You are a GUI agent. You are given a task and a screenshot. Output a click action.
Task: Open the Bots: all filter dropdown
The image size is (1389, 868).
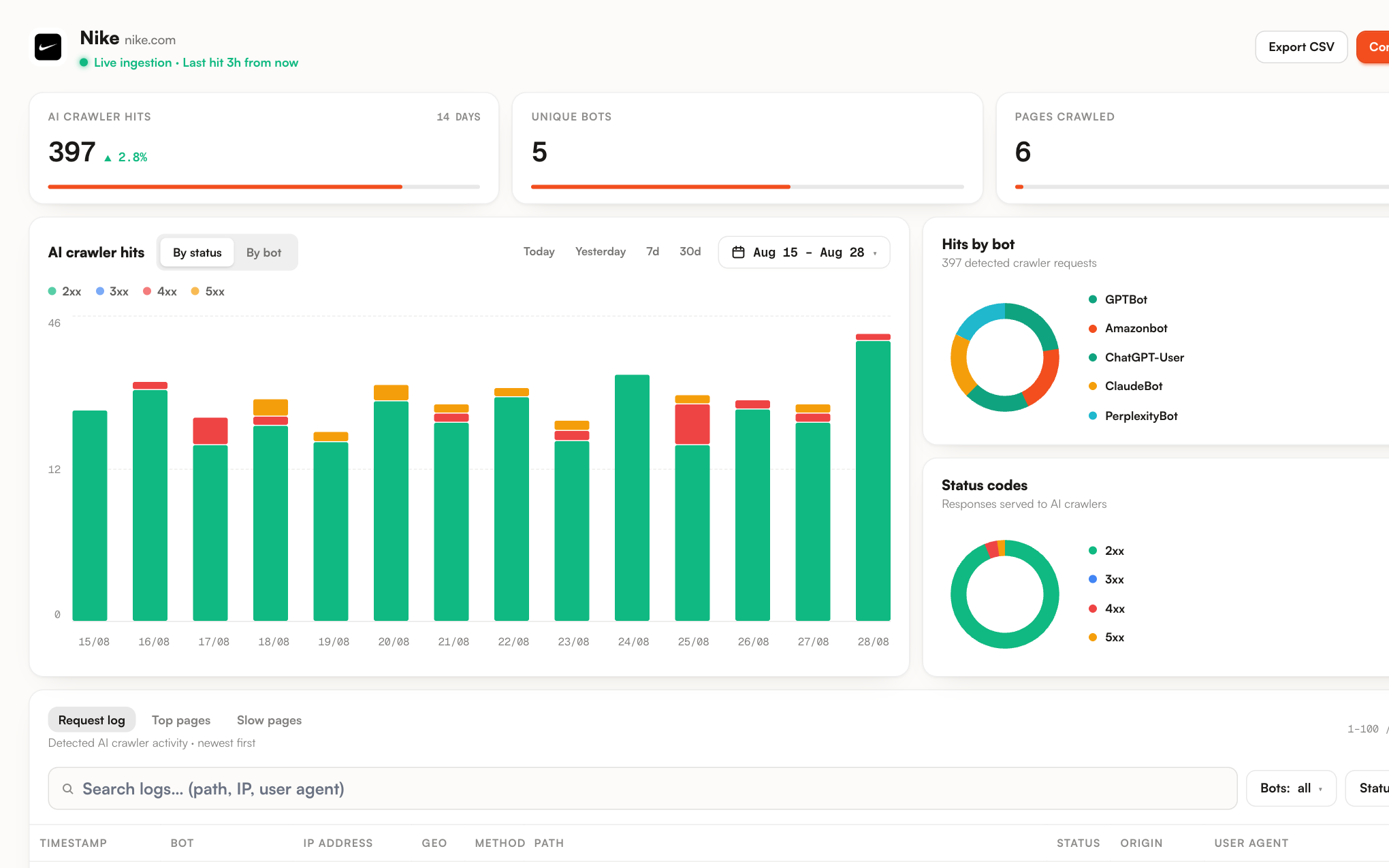coord(1291,788)
